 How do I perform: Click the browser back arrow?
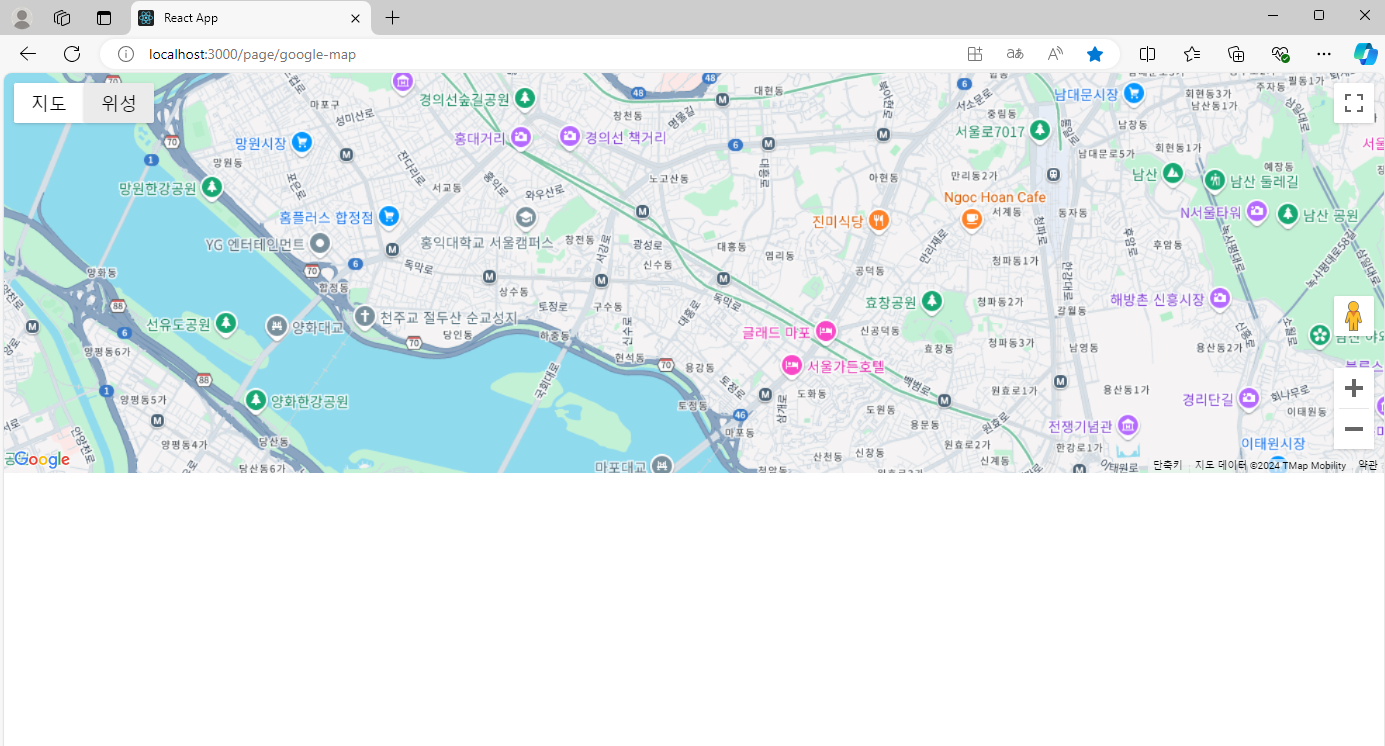pos(28,54)
